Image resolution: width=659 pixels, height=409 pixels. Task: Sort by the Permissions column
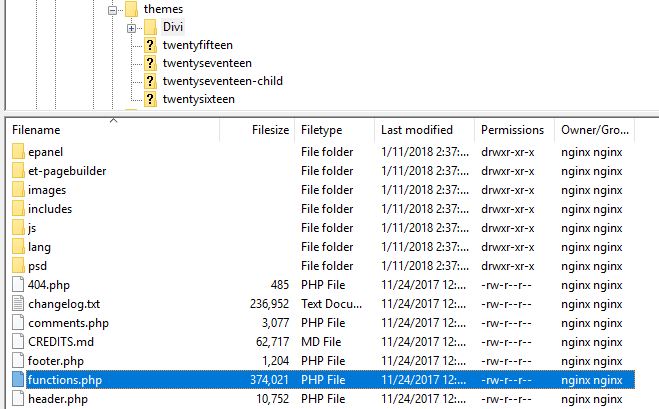tap(513, 130)
